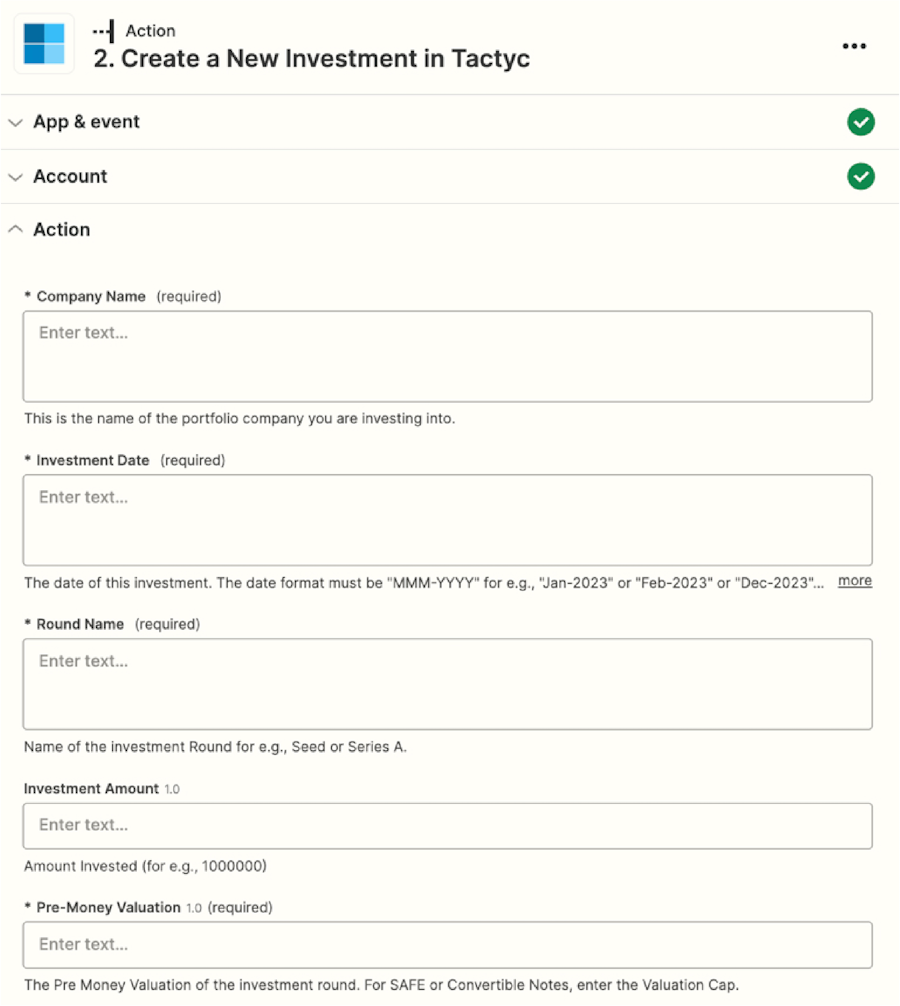This screenshot has height=1006, width=900.
Task: Click the green checkmark beside Account
Action: click(860, 176)
